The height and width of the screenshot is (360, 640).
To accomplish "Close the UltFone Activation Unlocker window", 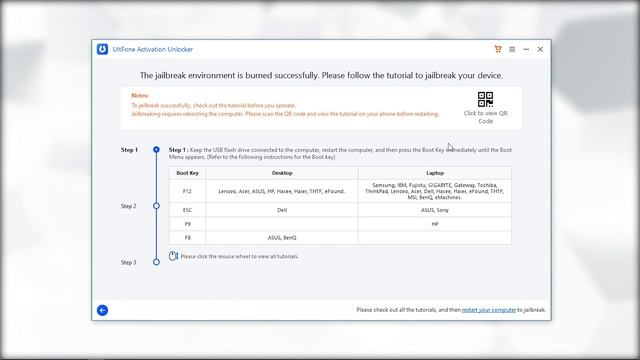I will (x=540, y=49).
